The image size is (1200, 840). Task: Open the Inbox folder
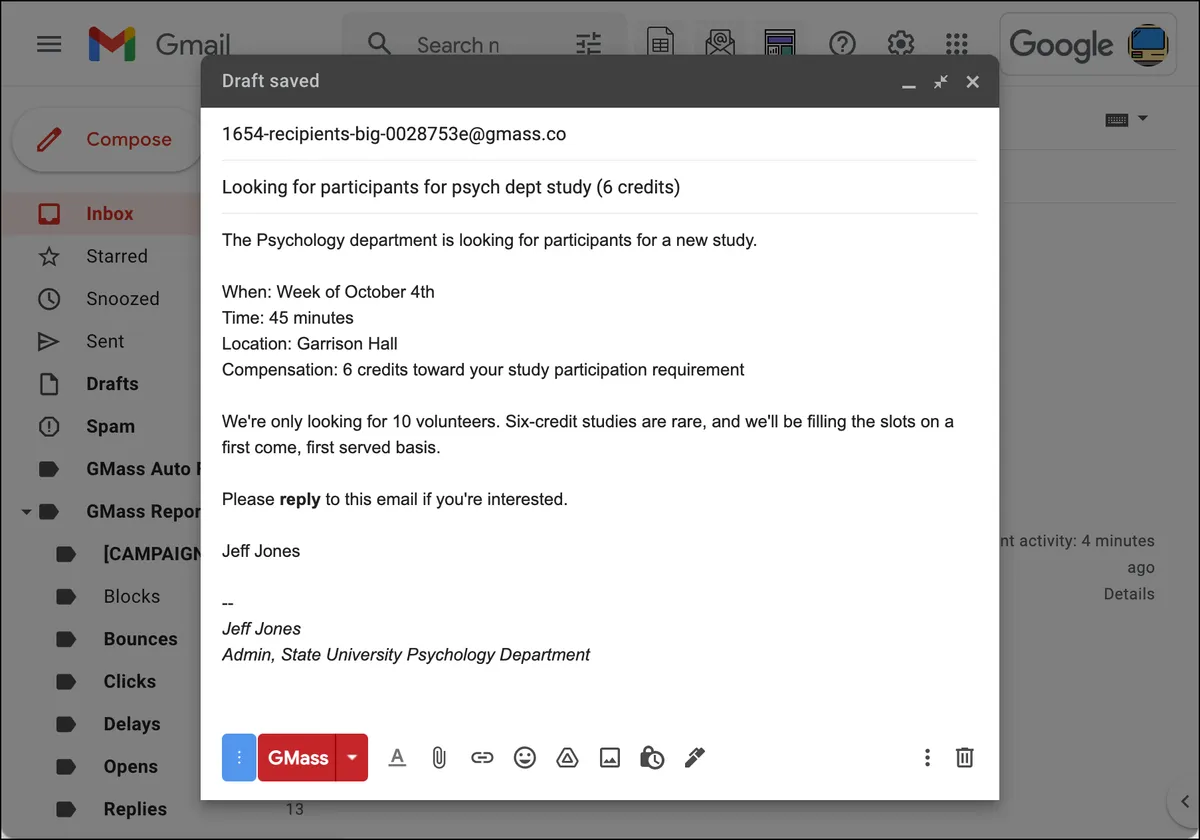tap(100, 213)
